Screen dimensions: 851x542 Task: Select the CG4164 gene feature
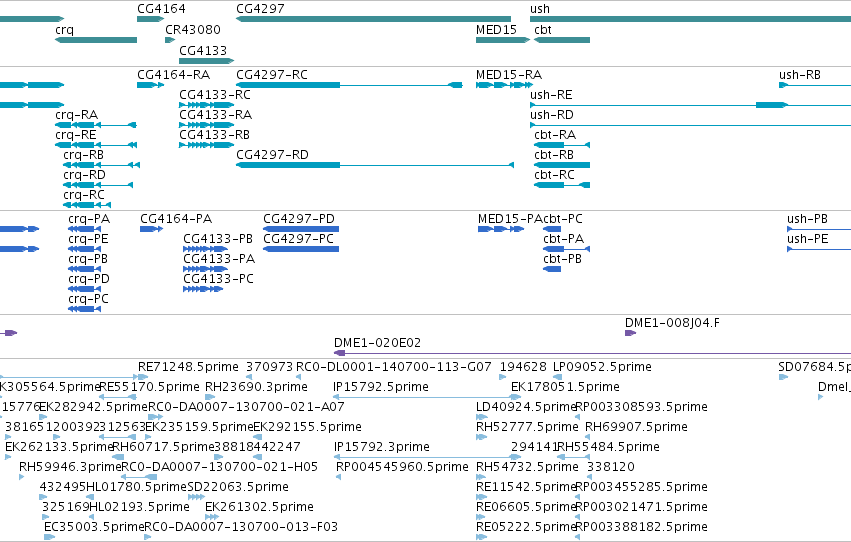pos(150,19)
